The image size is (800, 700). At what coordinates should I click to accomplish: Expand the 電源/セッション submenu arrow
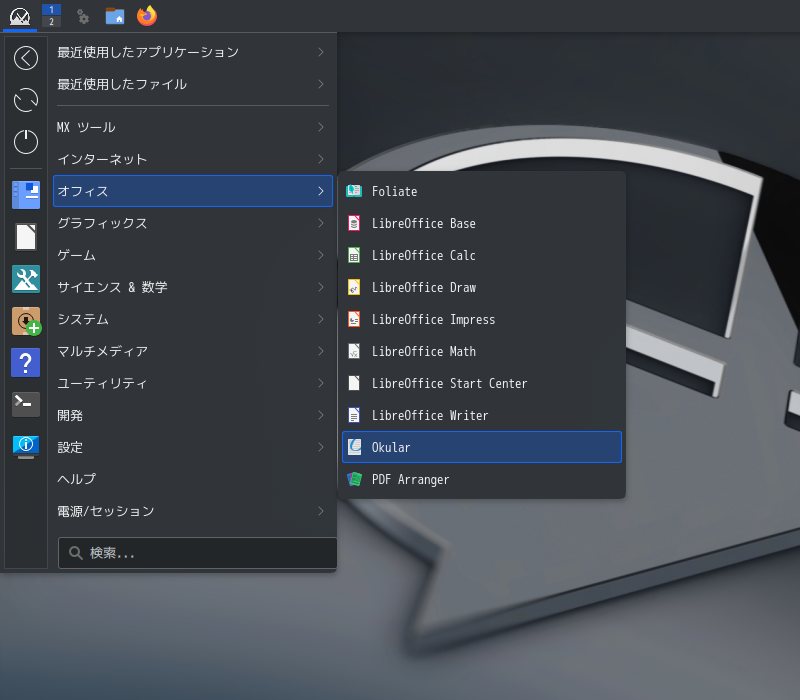click(320, 511)
